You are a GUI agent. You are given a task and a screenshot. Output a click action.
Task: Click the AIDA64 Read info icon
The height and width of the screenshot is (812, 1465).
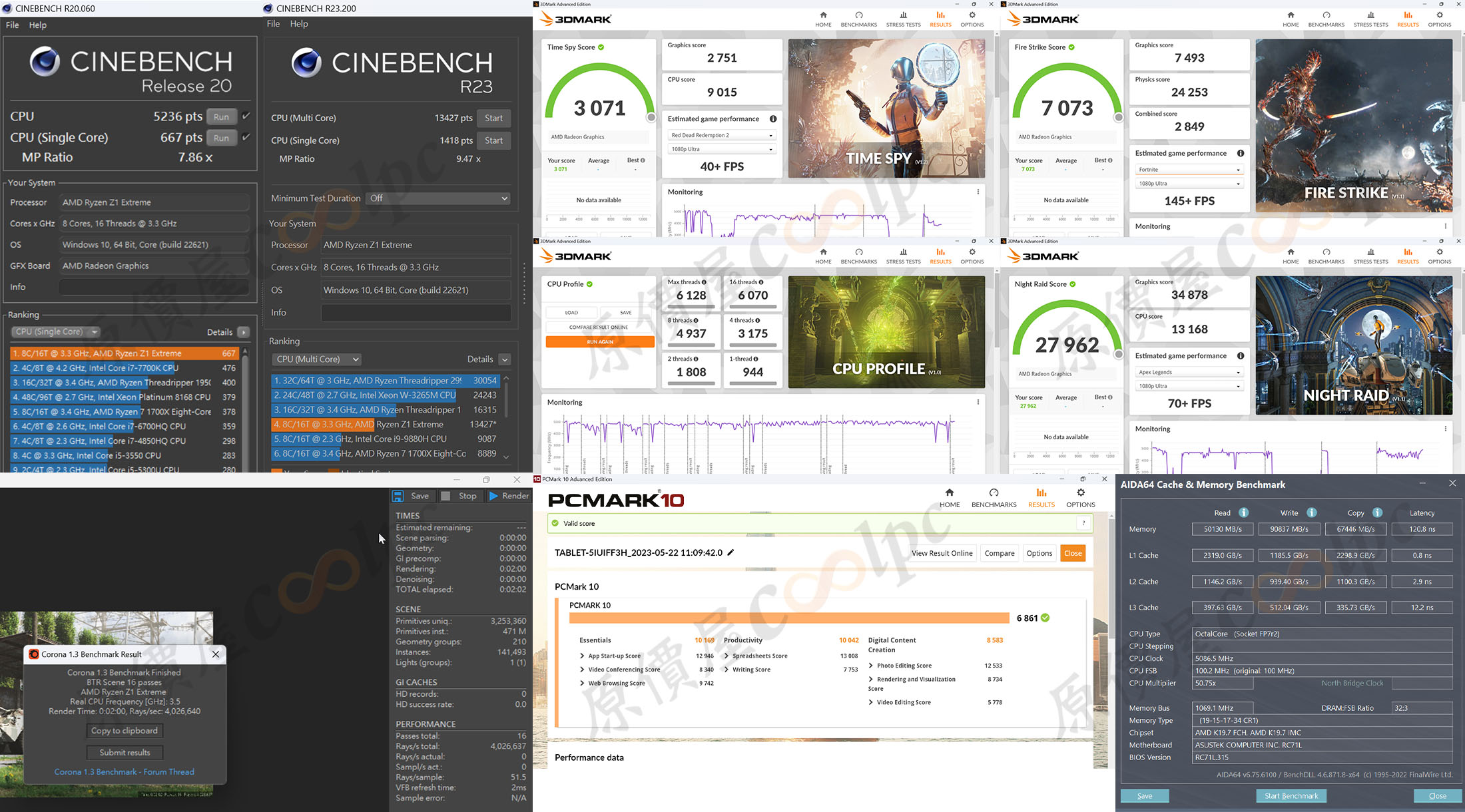click(1243, 512)
